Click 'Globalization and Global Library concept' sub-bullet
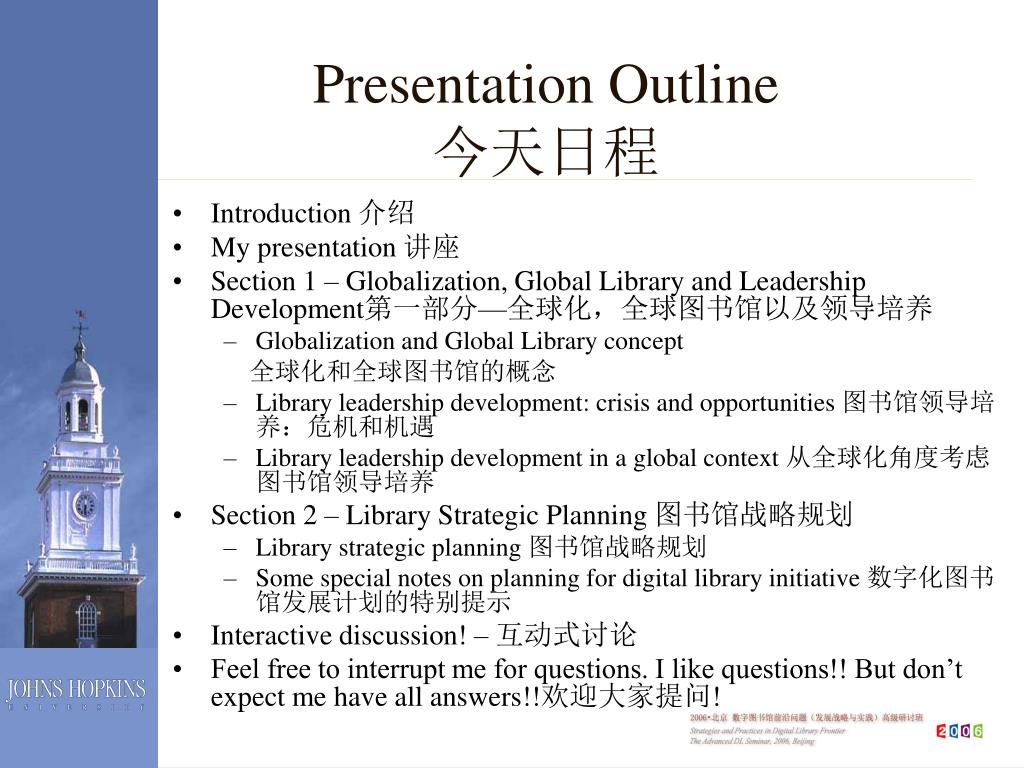The image size is (1024, 768). coord(469,341)
